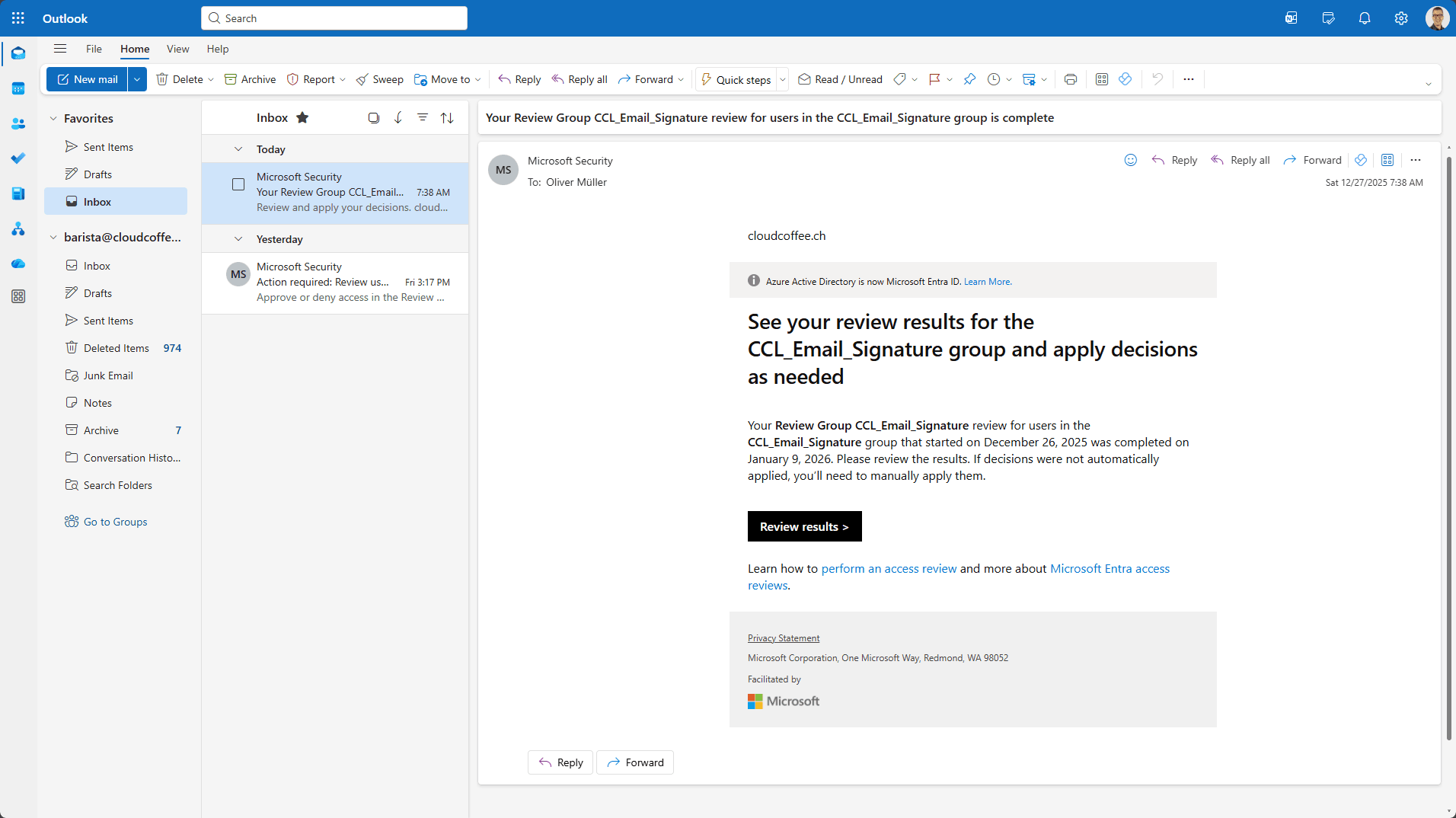Click the Print icon in toolbar
This screenshot has width=1456, height=818.
coord(1071,79)
